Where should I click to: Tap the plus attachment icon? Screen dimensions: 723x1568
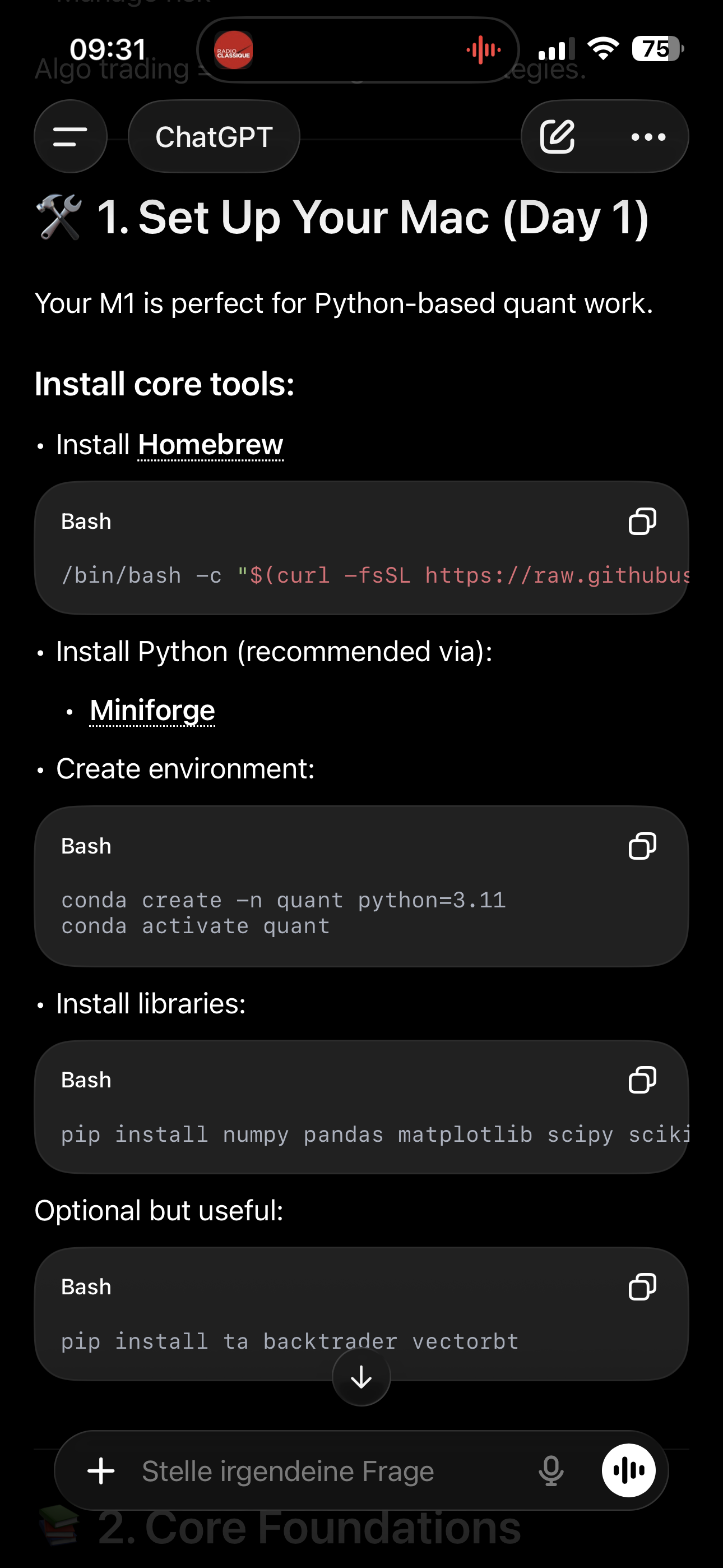101,1471
